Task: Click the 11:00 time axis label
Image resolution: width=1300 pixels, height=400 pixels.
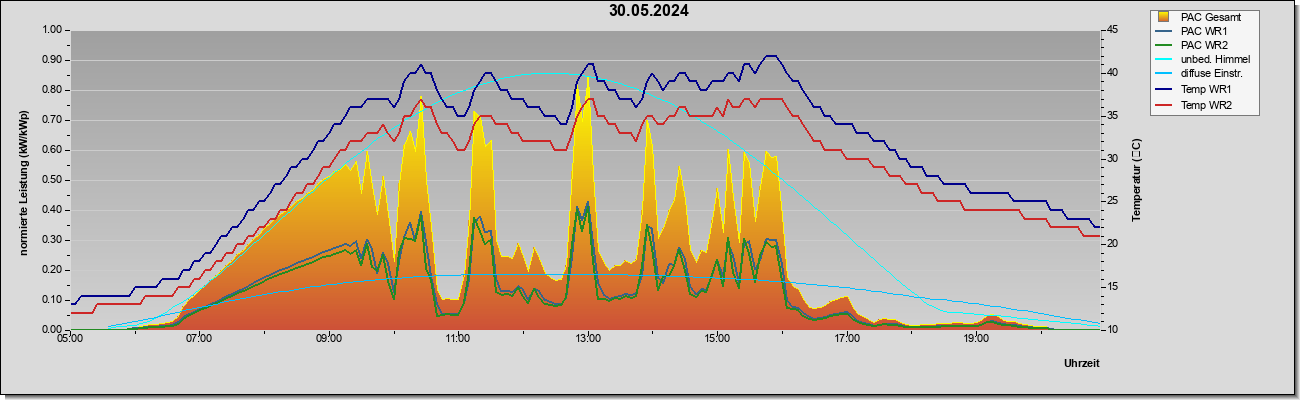Action: (458, 340)
